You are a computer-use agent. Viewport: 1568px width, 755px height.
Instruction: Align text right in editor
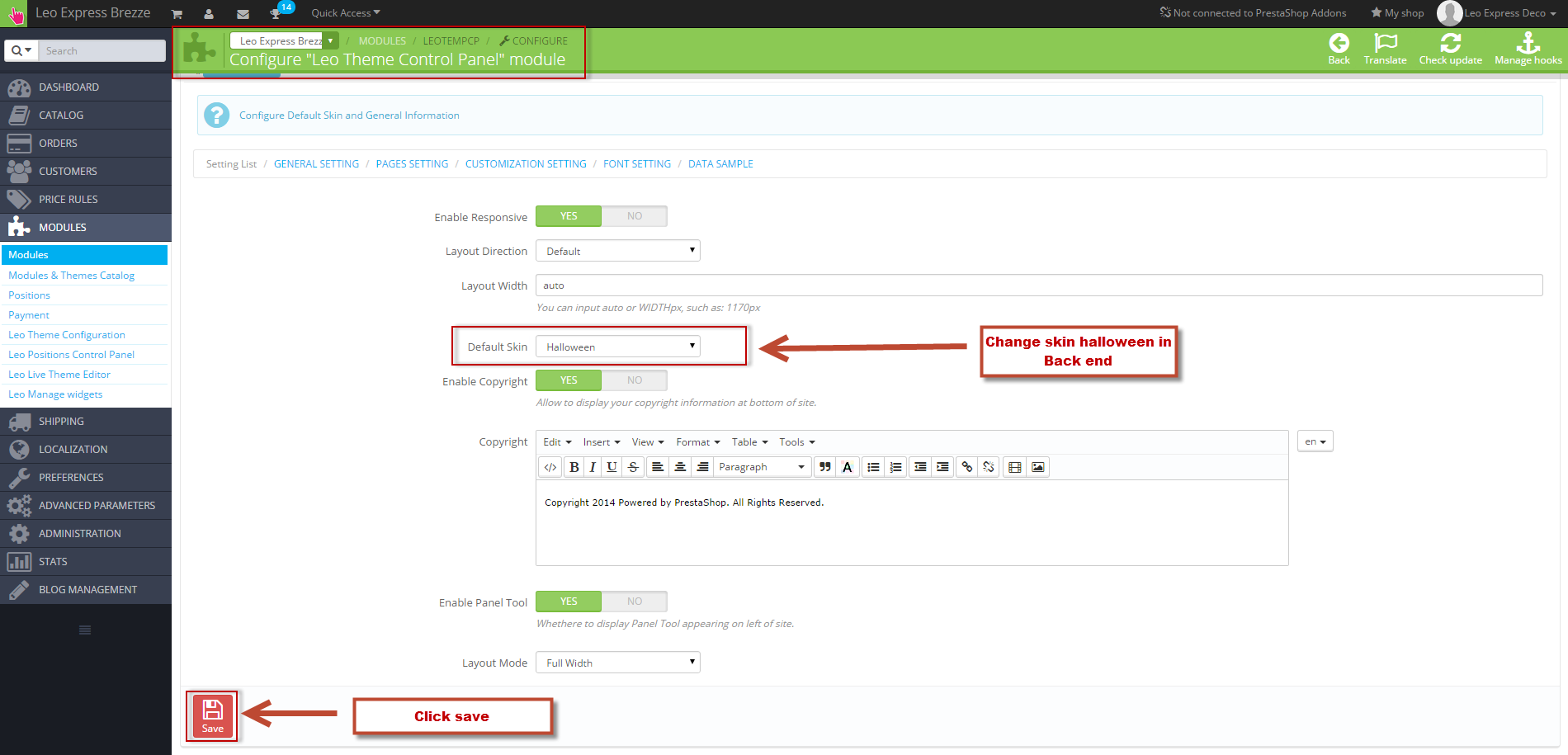click(702, 467)
